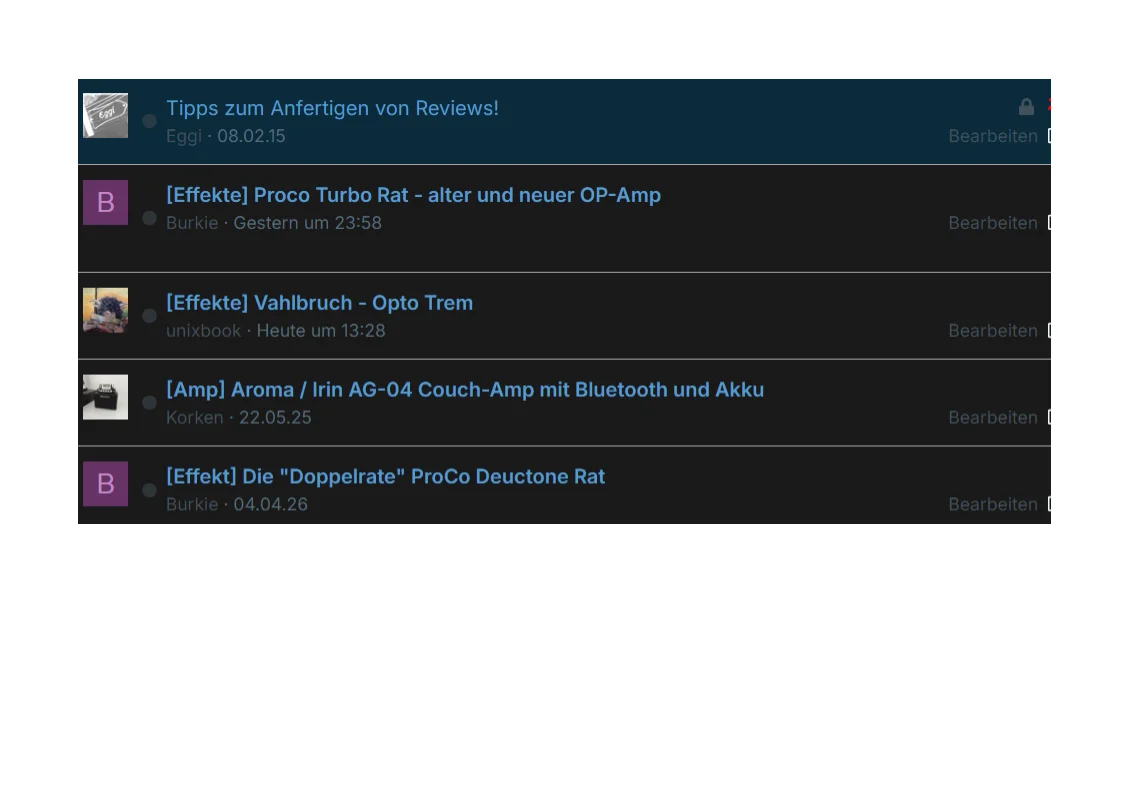Open Burkie's avatar beside the Turbo Rat thread
The height and width of the screenshot is (793, 1122).
[105, 202]
